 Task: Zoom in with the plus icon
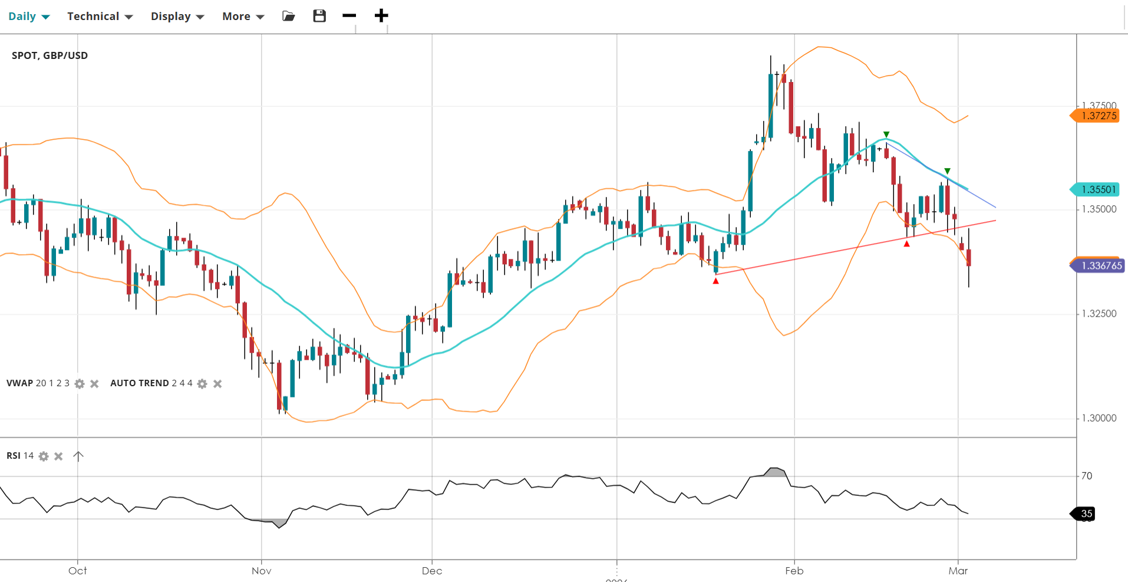[x=381, y=16]
